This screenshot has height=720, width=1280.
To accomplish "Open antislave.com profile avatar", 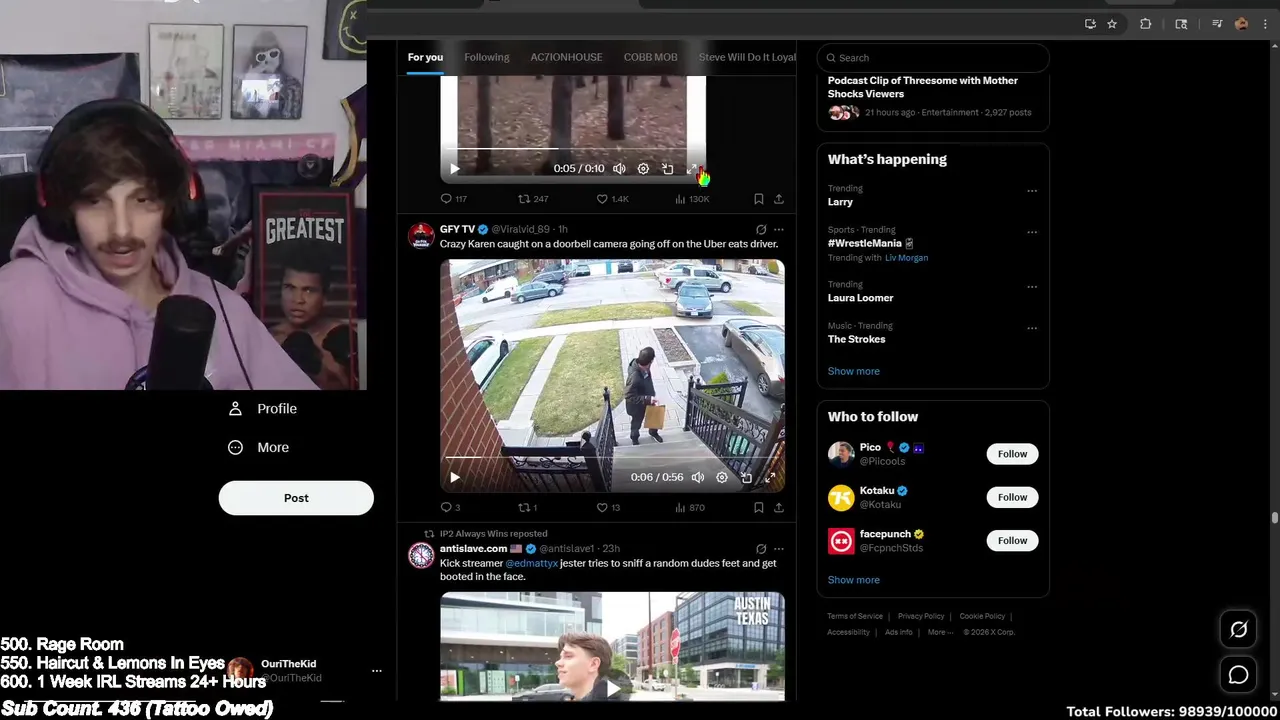I will [421, 555].
